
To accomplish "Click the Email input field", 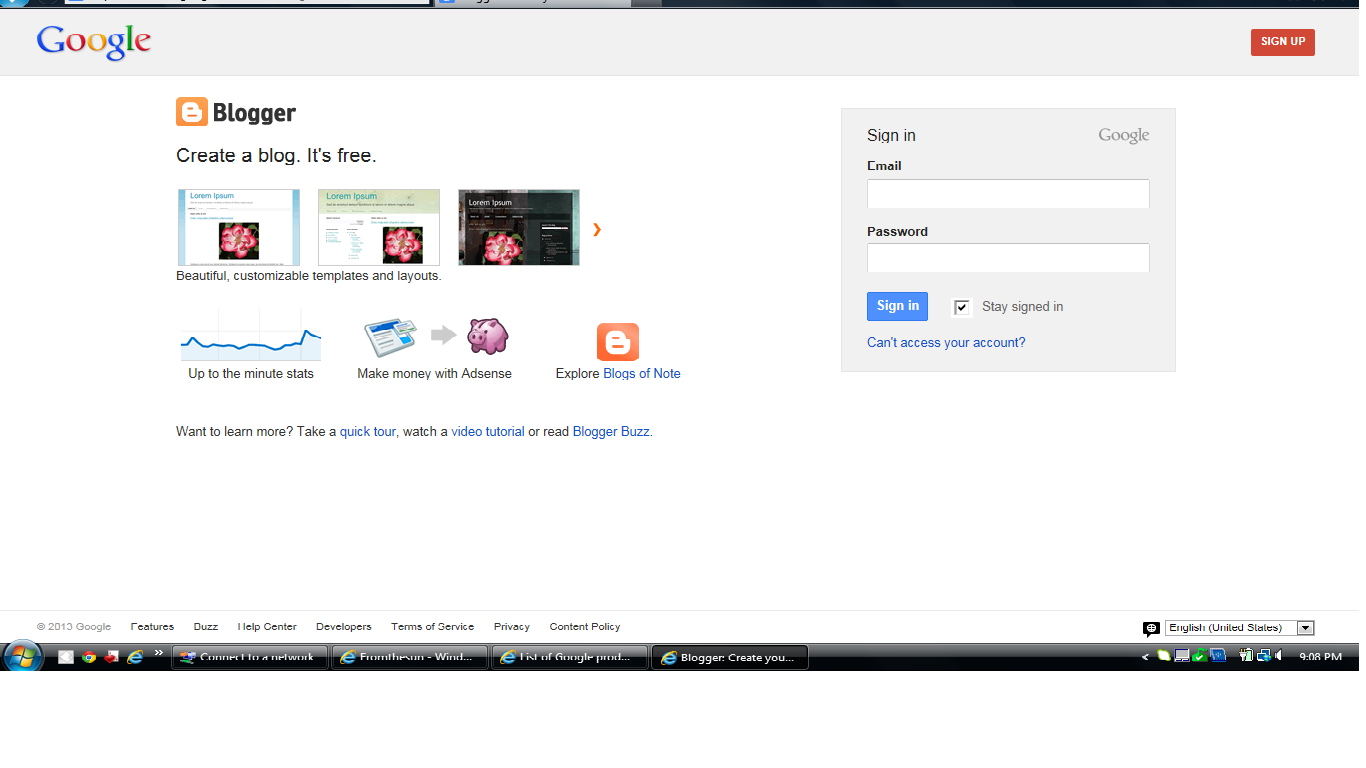I will [x=1008, y=194].
